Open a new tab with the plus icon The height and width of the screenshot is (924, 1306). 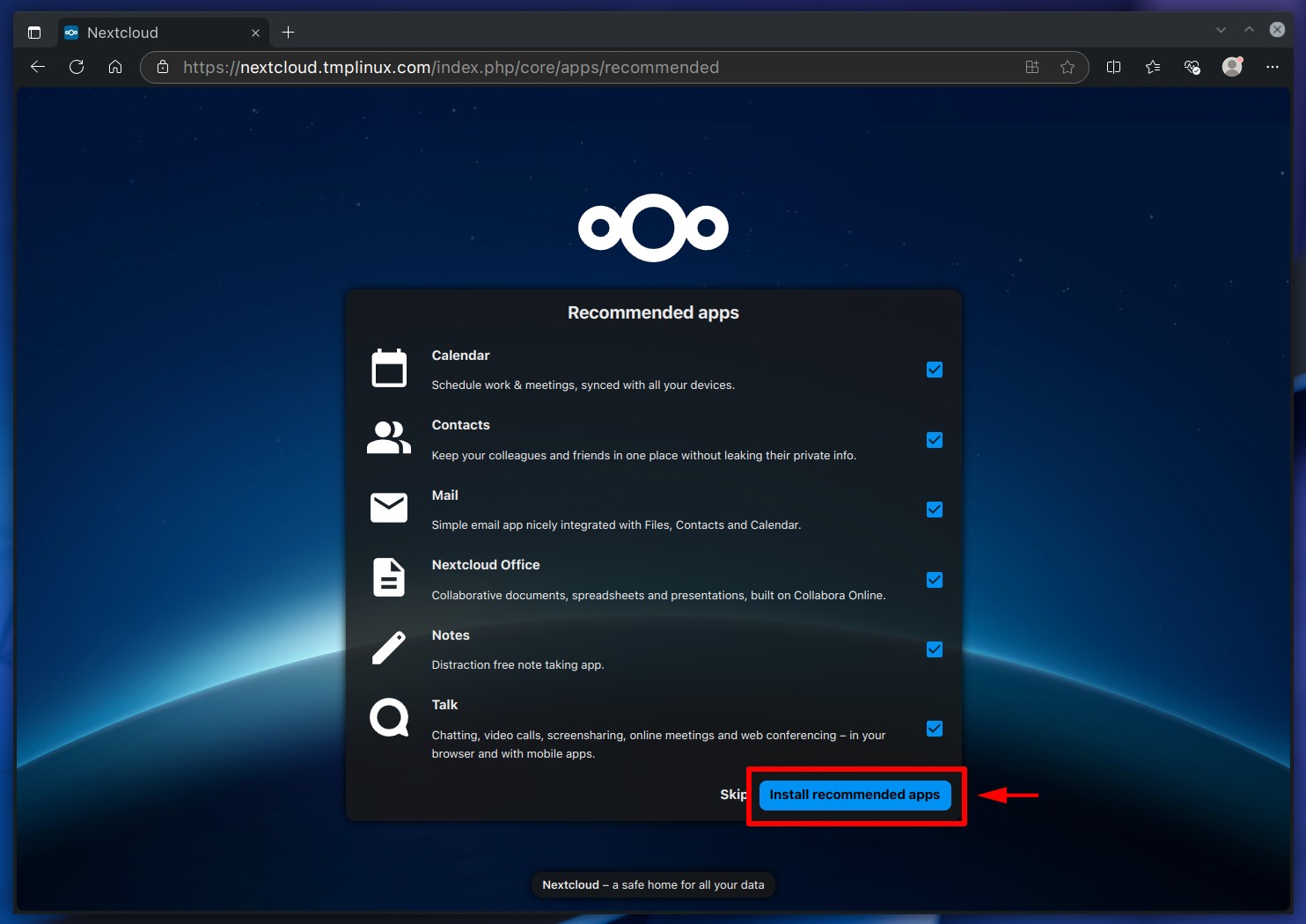click(x=288, y=33)
